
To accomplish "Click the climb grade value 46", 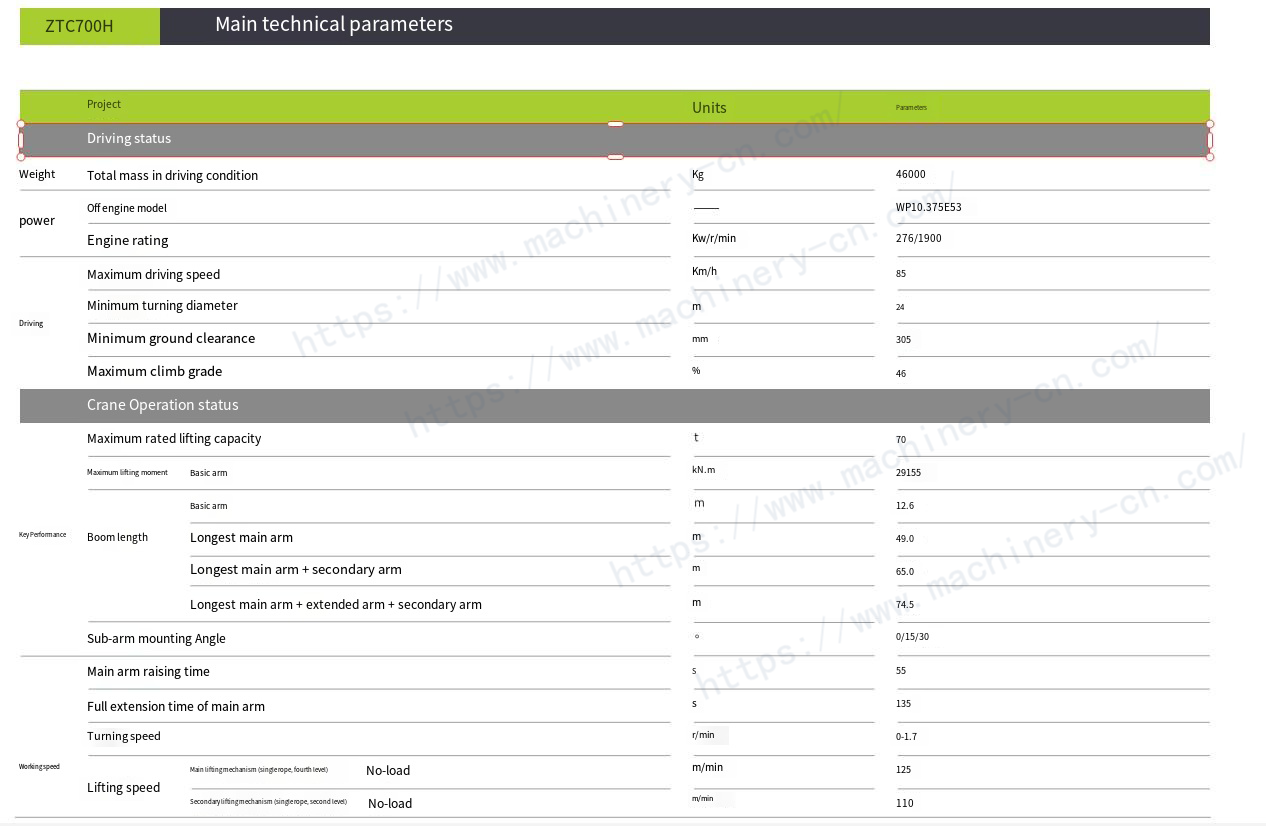I will point(901,373).
